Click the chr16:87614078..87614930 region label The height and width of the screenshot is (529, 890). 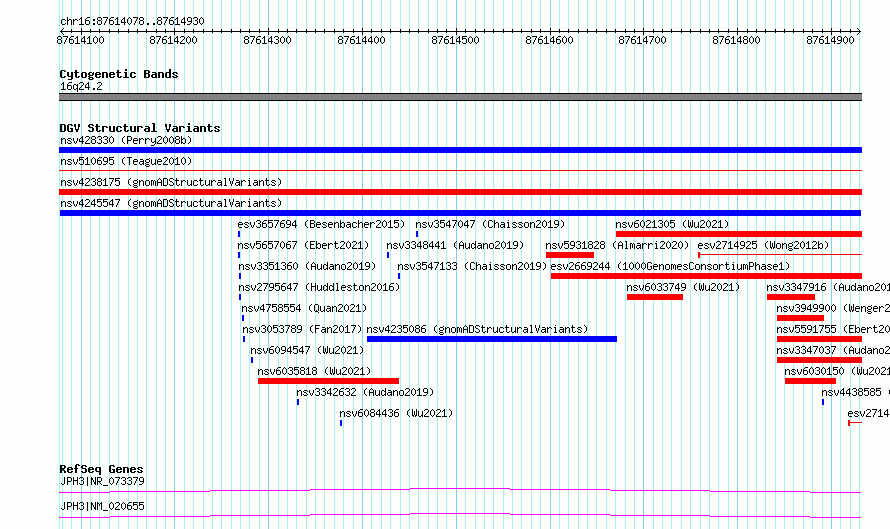pyautogui.click(x=132, y=21)
